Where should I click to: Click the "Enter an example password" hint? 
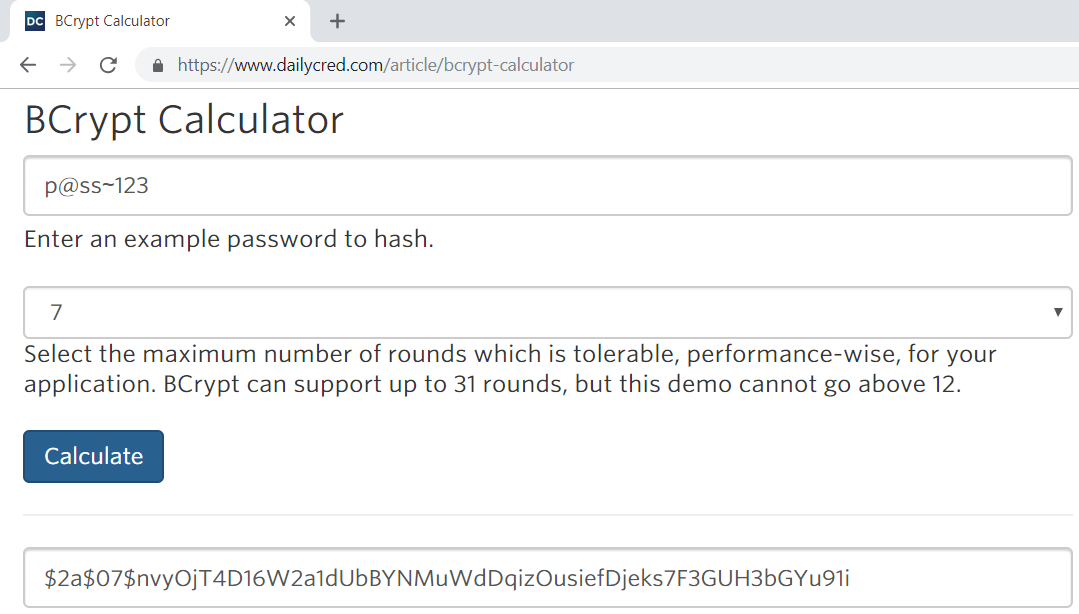click(x=229, y=240)
